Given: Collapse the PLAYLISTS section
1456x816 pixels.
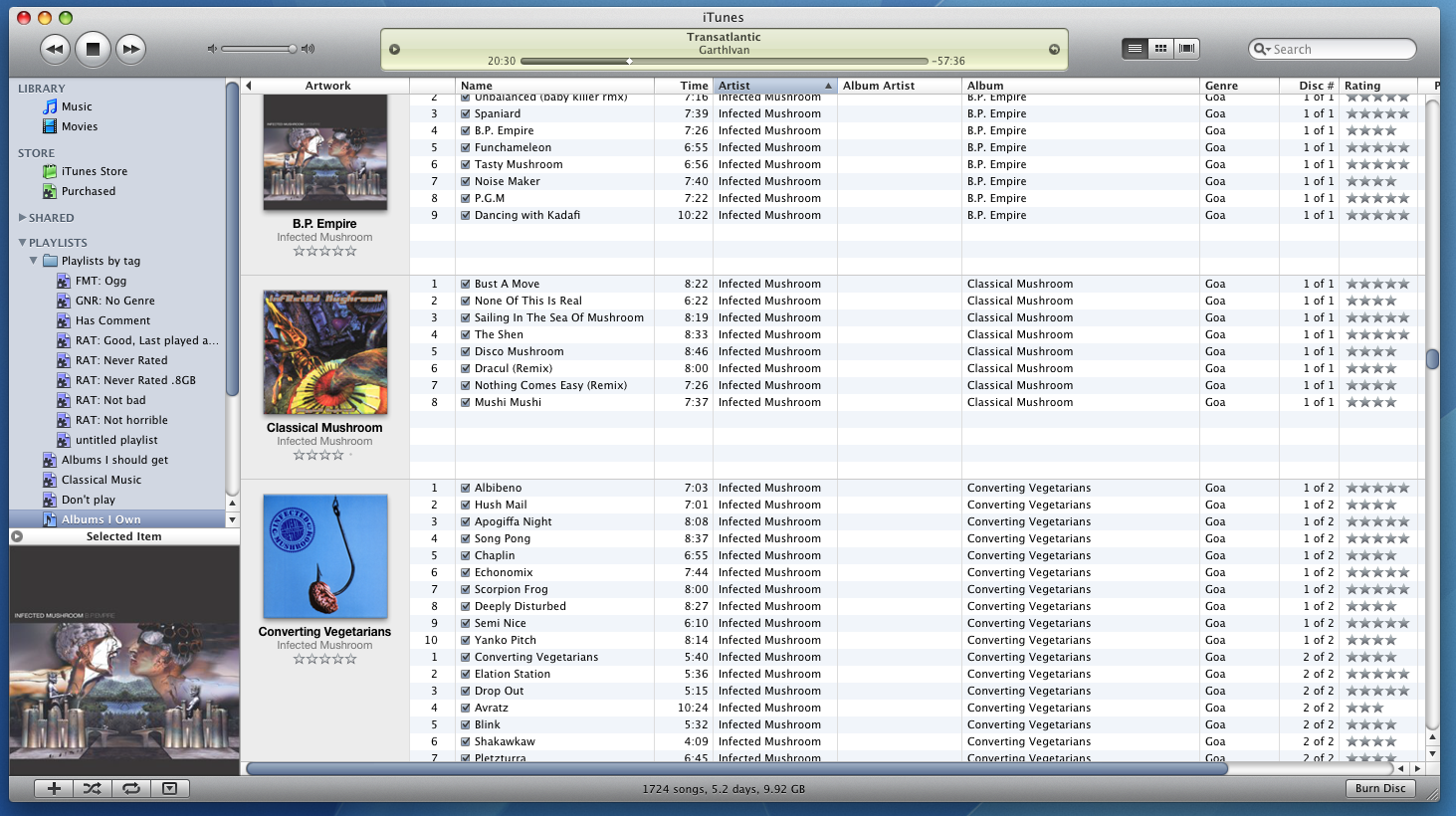Looking at the screenshot, I should point(22,242).
